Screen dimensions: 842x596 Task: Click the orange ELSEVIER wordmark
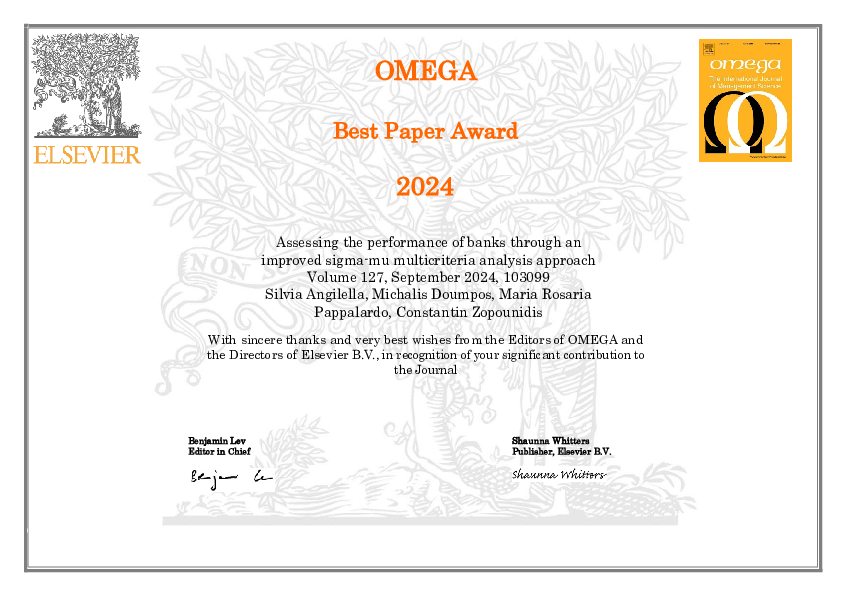tap(87, 155)
